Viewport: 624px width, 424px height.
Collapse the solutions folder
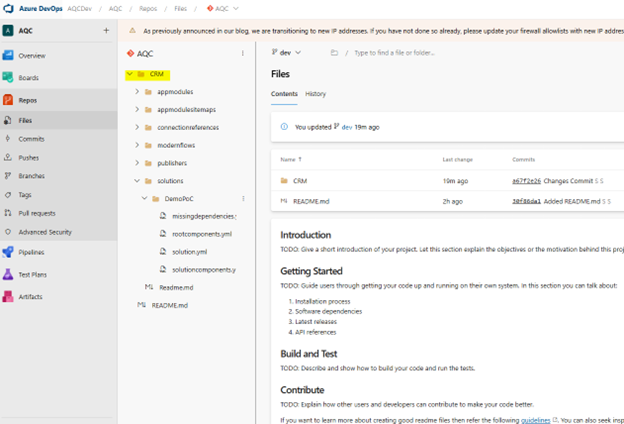[137, 181]
